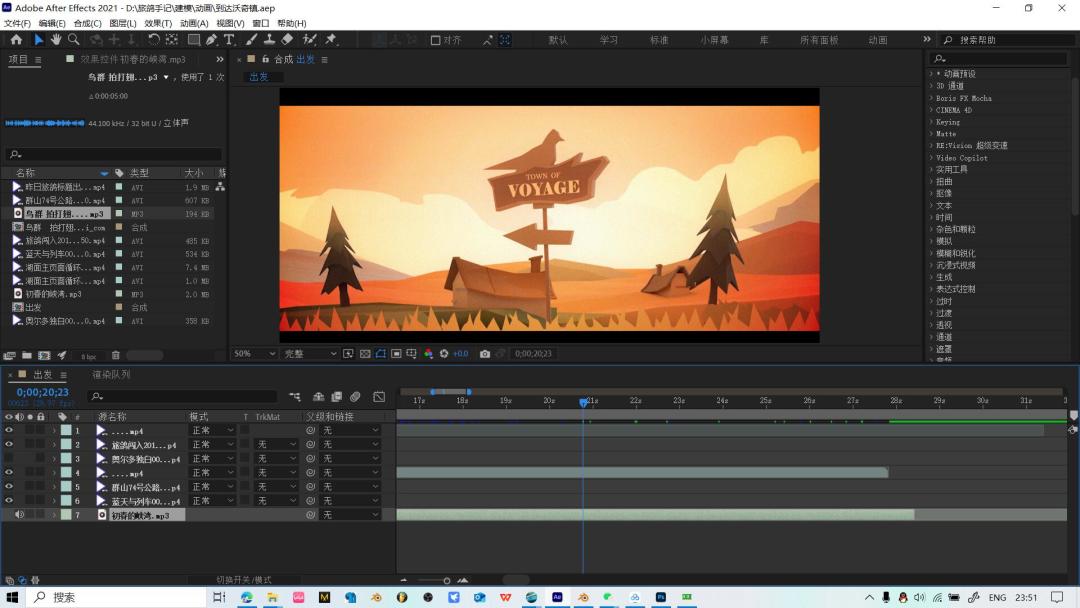Open the 完整 resolution dropdown
Screen dimensions: 1080x608
tap(310, 354)
